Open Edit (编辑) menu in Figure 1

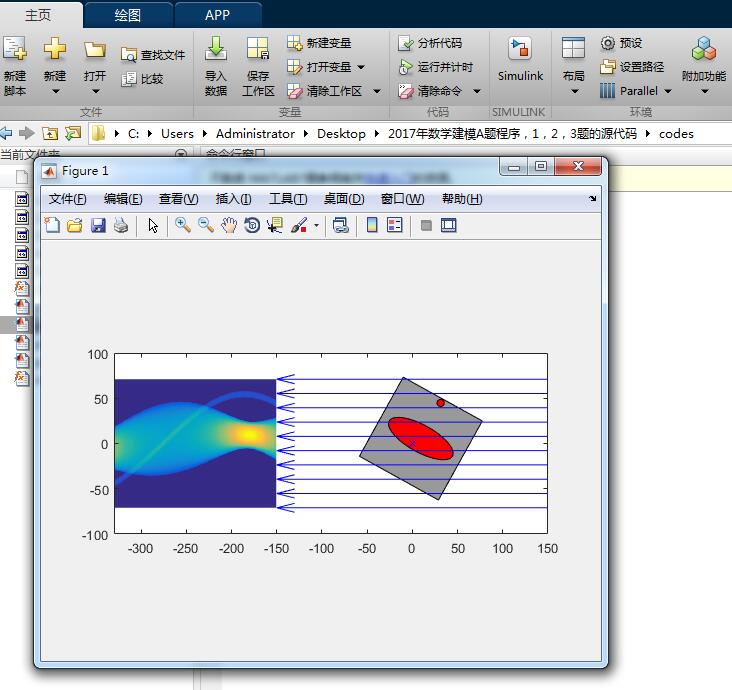(123, 199)
